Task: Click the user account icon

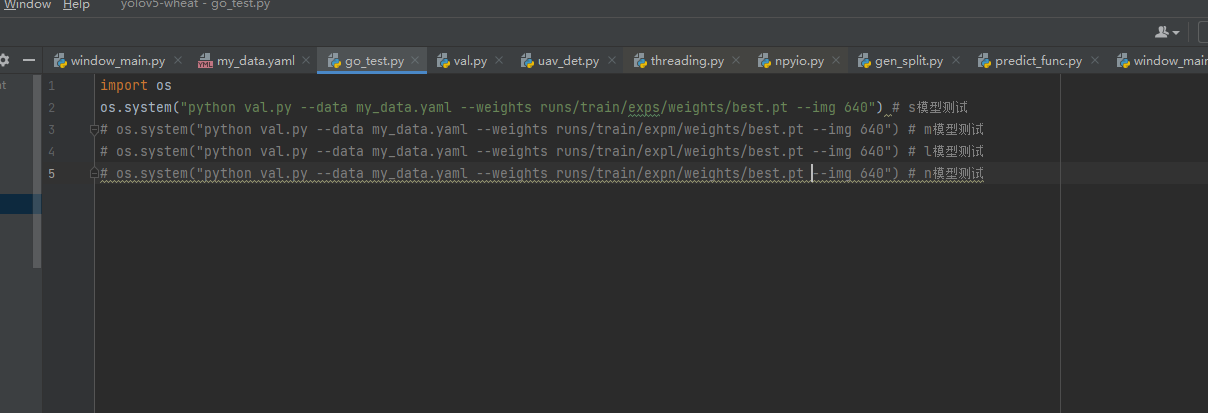Action: click(1161, 32)
